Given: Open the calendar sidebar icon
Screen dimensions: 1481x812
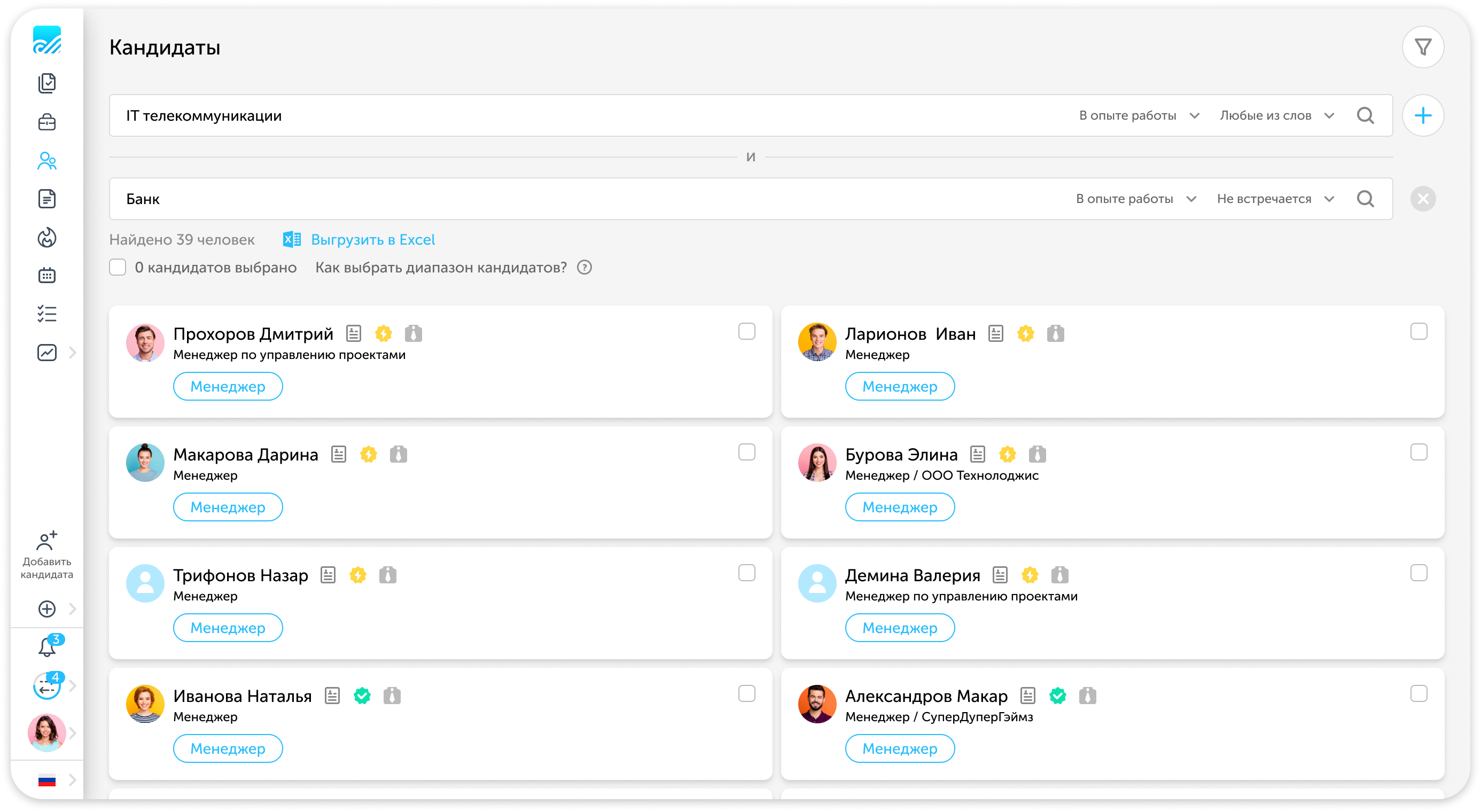Looking at the screenshot, I should [47, 275].
